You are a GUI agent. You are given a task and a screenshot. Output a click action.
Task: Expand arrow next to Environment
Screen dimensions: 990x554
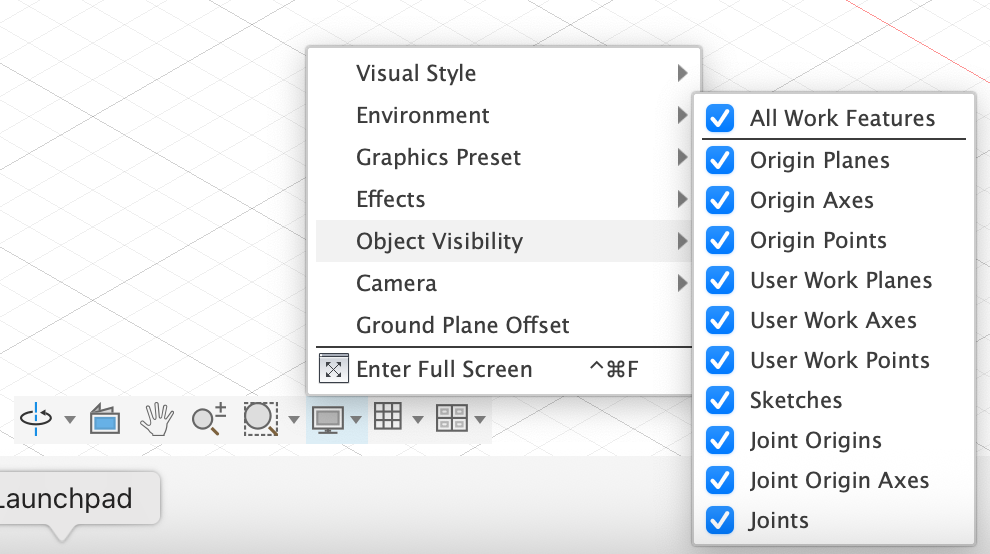click(682, 115)
